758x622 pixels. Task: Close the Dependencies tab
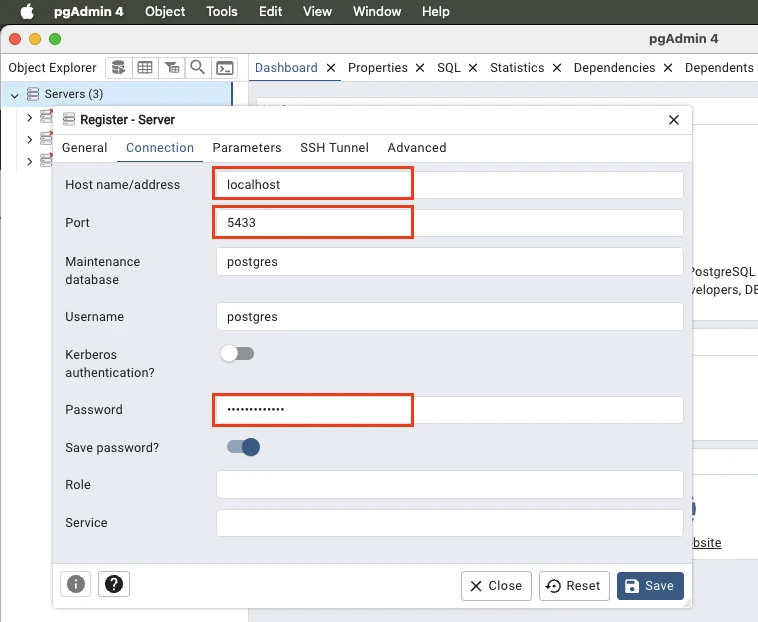(668, 68)
